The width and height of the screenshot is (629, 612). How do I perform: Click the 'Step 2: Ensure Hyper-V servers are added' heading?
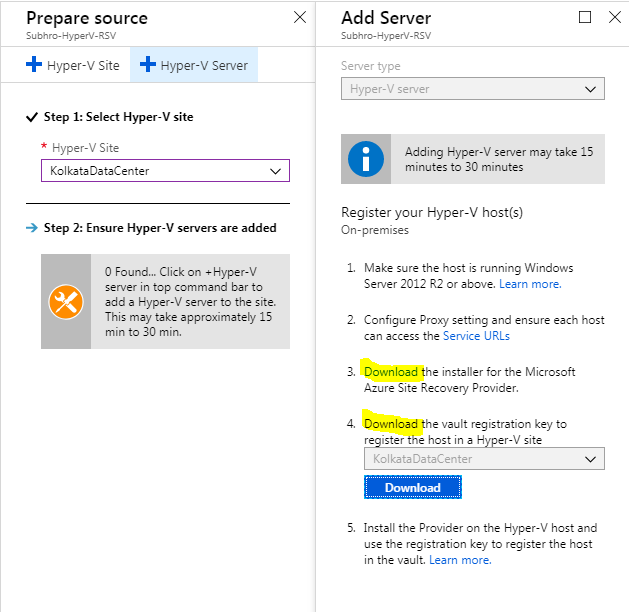point(160,228)
